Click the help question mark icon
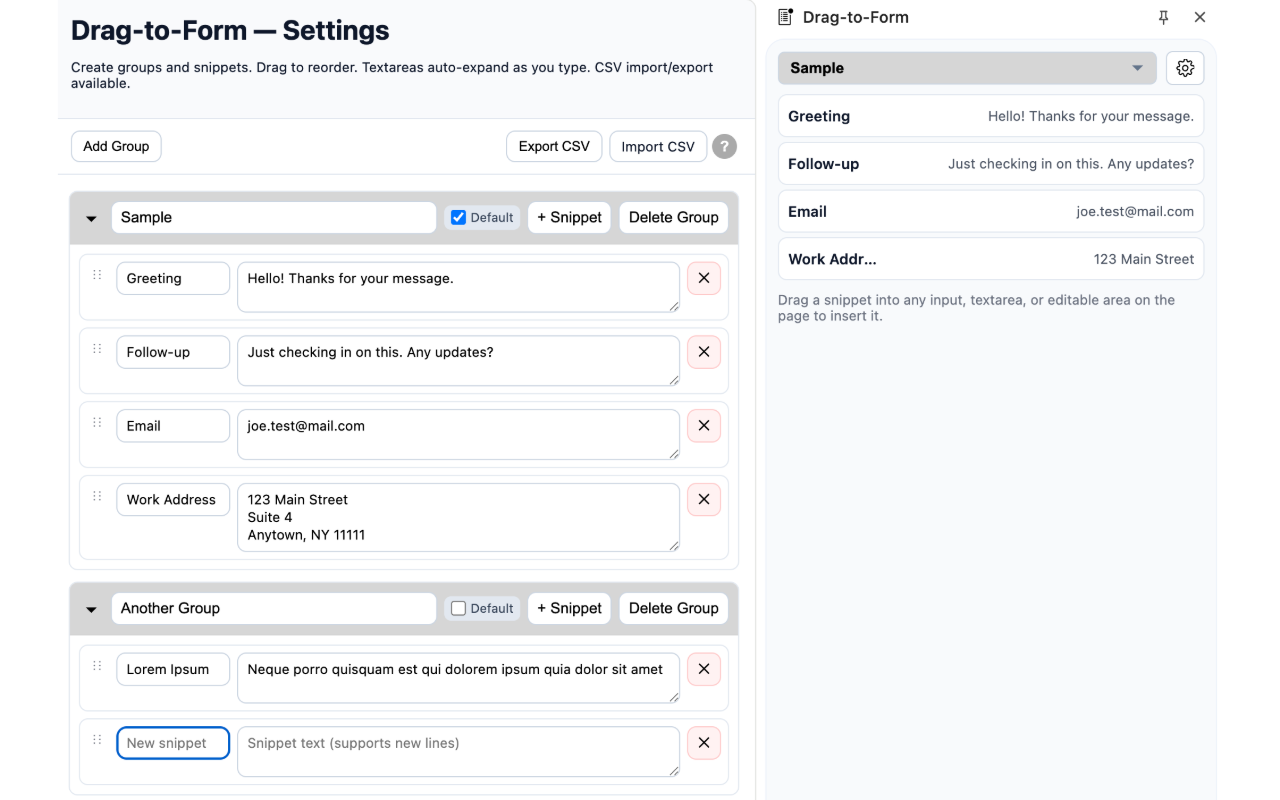This screenshot has width=1280, height=800. tap(724, 146)
